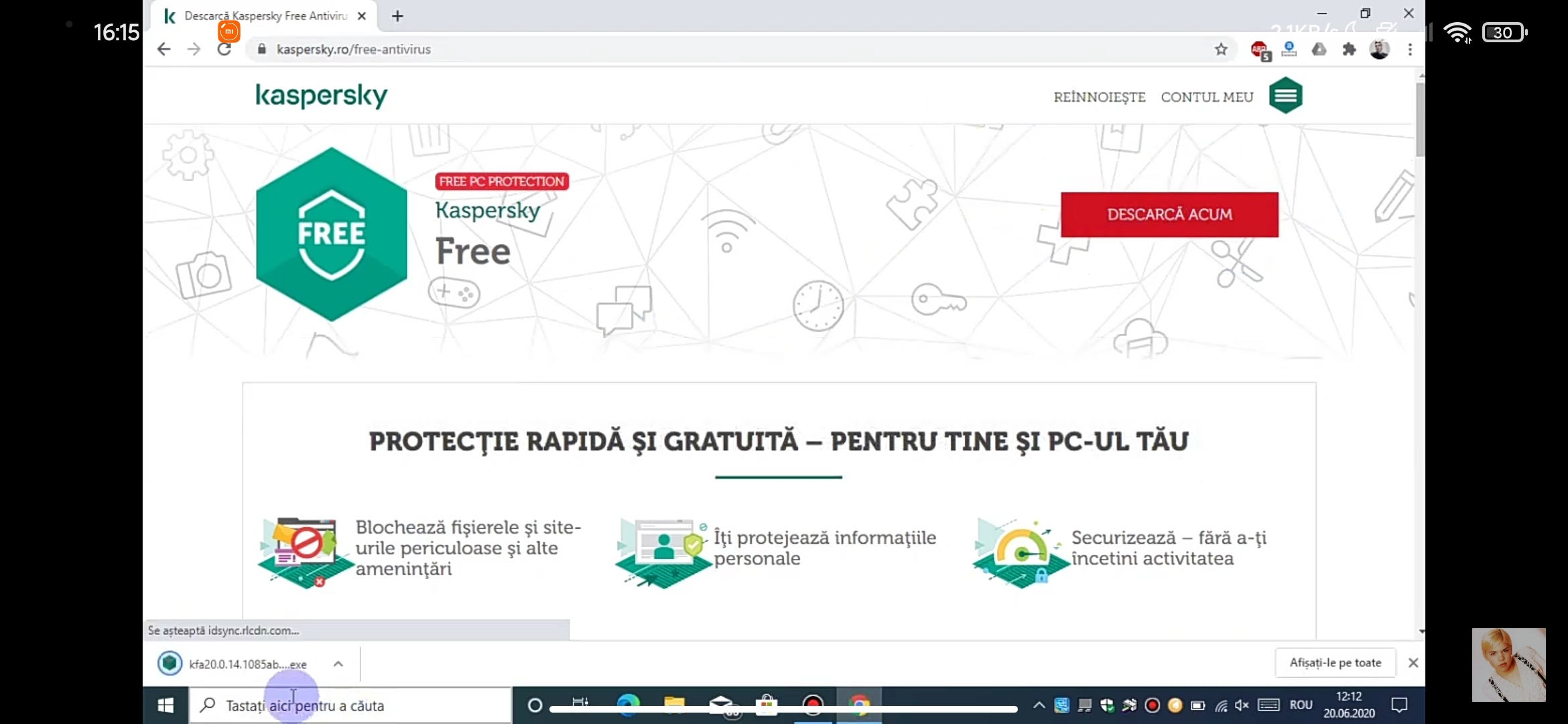Change the ROU input language

click(1301, 705)
